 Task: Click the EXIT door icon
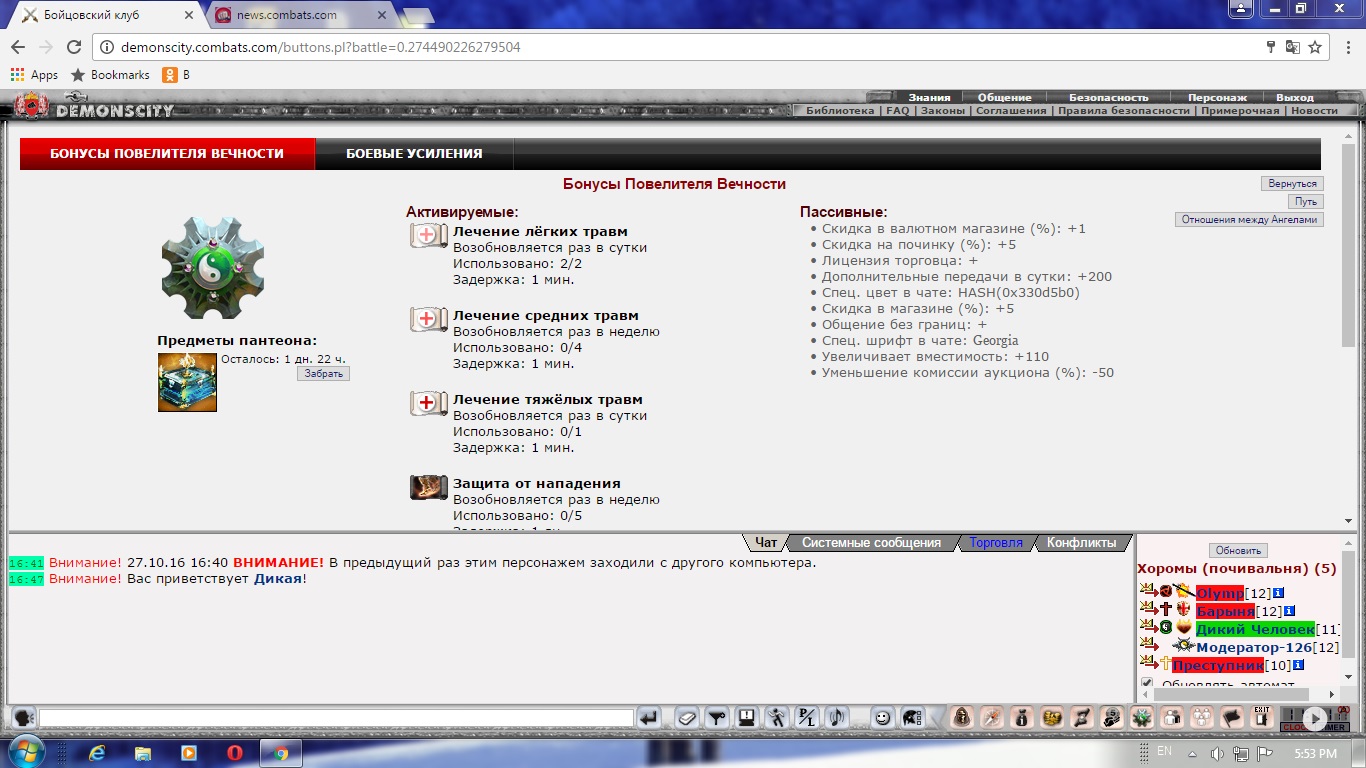tap(1261, 717)
